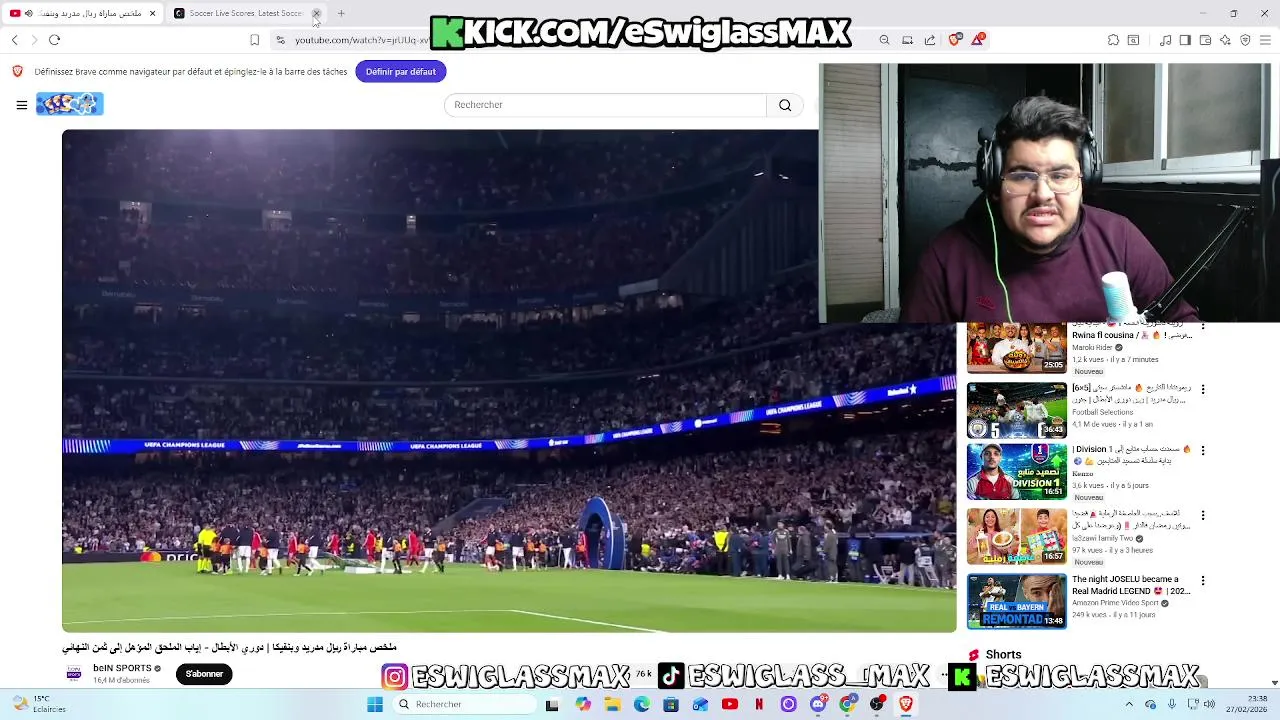1280x720 pixels.
Task: Focus the YouTube Rechercher search field
Action: (605, 105)
